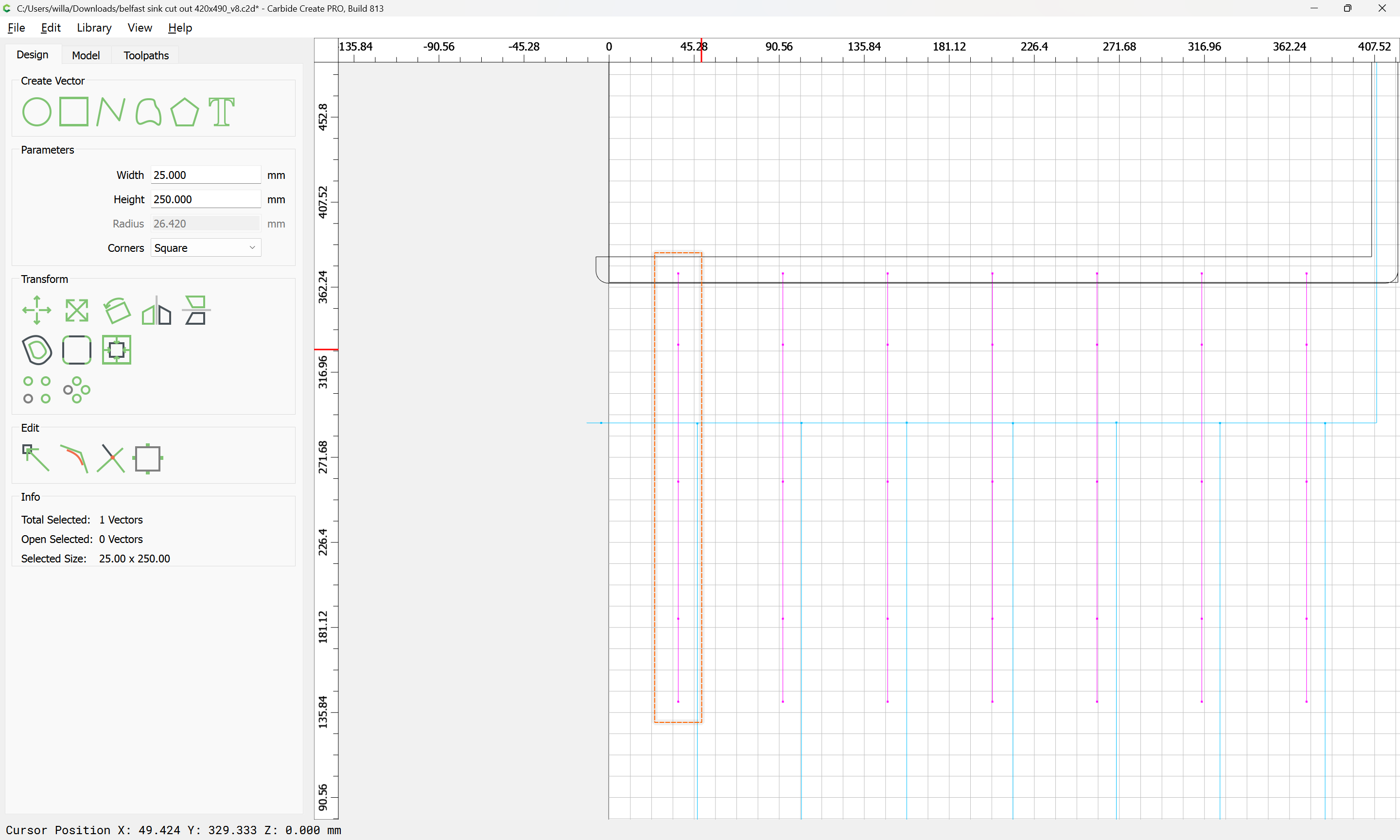Activate the Join/Intersect vectors cross tool
The height and width of the screenshot is (840, 1400).
click(111, 458)
